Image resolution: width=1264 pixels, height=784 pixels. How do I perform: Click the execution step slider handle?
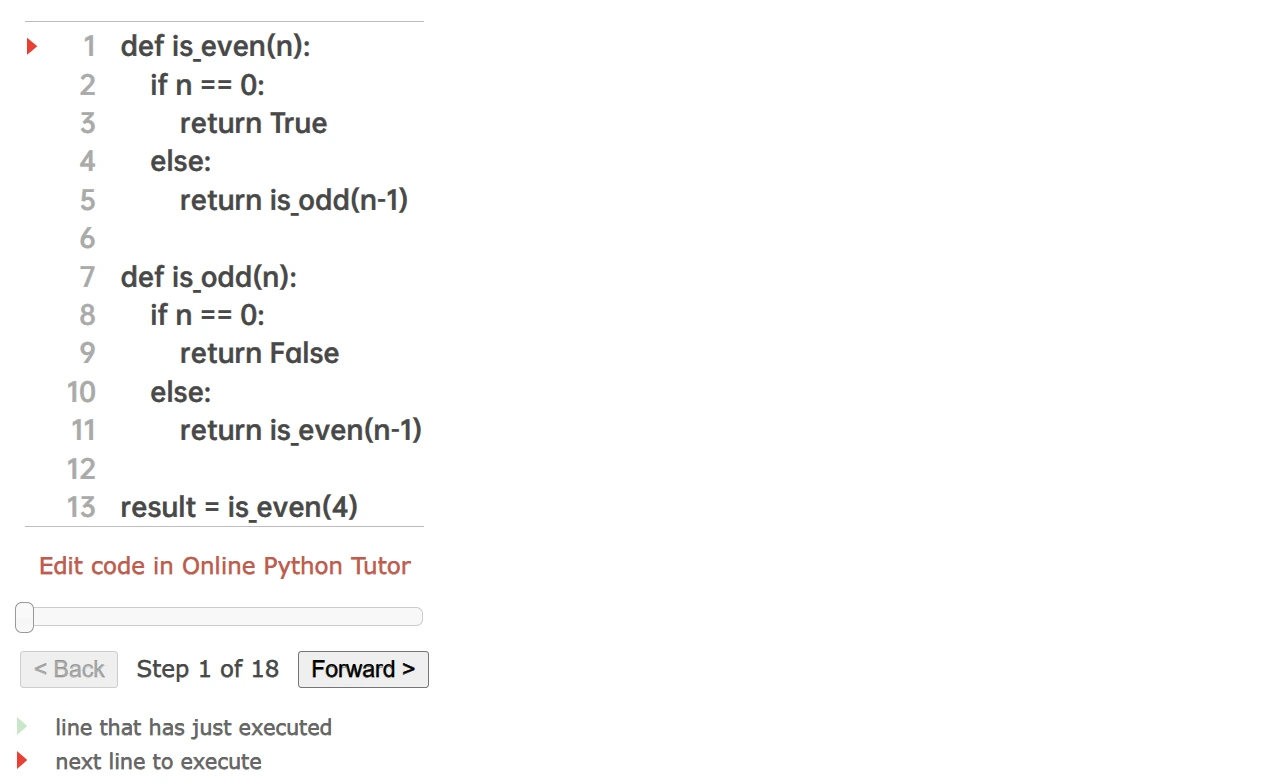25,617
